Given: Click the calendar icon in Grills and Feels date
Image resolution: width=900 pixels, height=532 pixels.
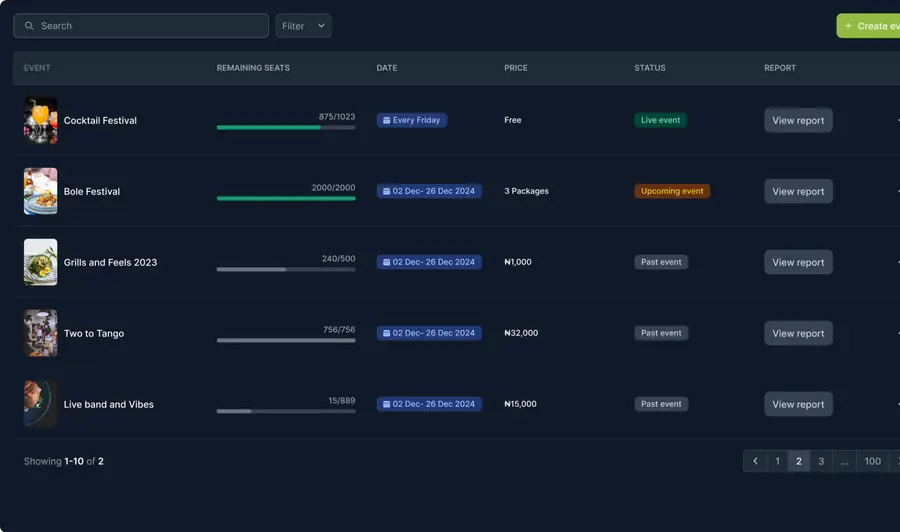Looking at the screenshot, I should pos(386,262).
